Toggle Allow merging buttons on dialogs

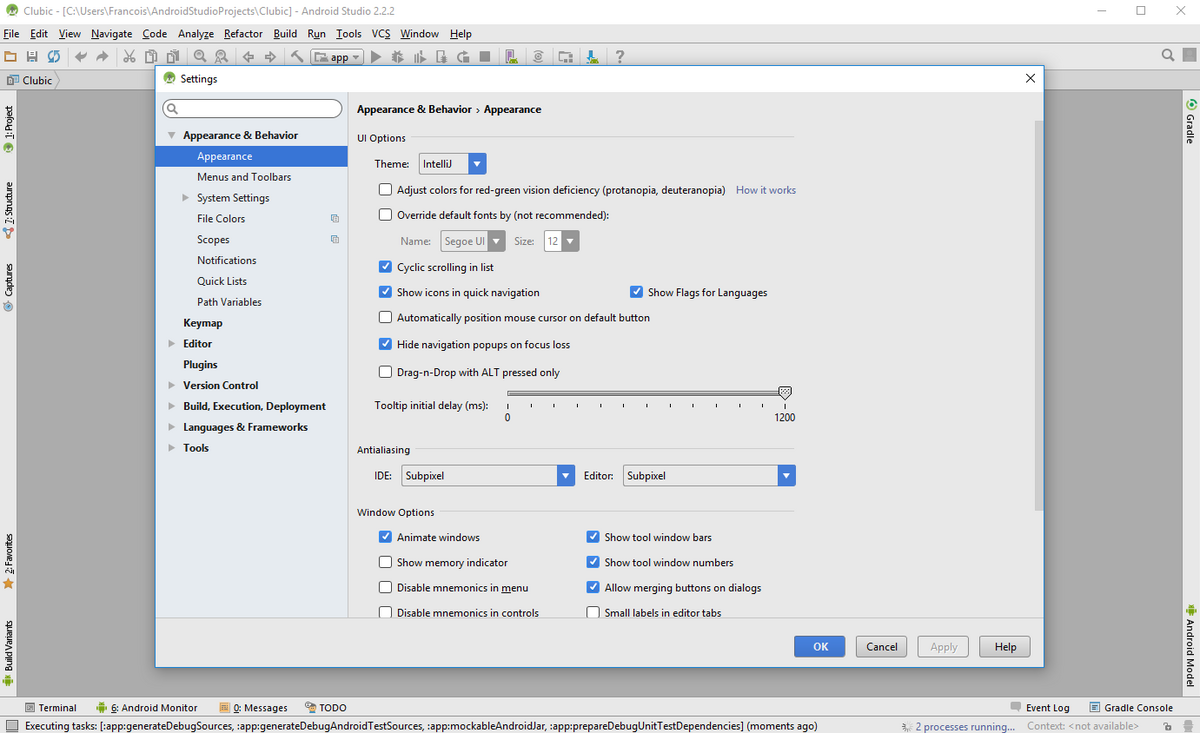coord(593,587)
